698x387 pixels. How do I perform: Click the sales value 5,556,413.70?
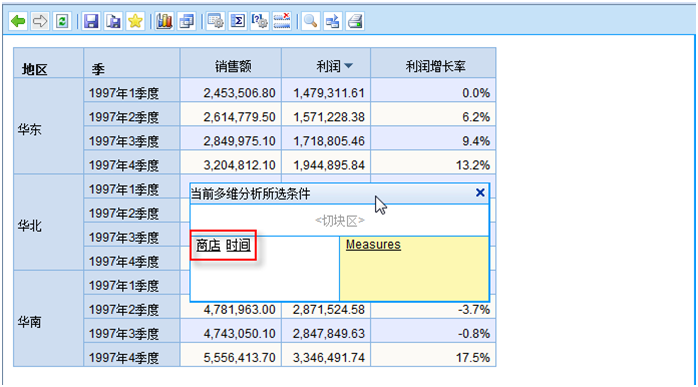(x=239, y=357)
